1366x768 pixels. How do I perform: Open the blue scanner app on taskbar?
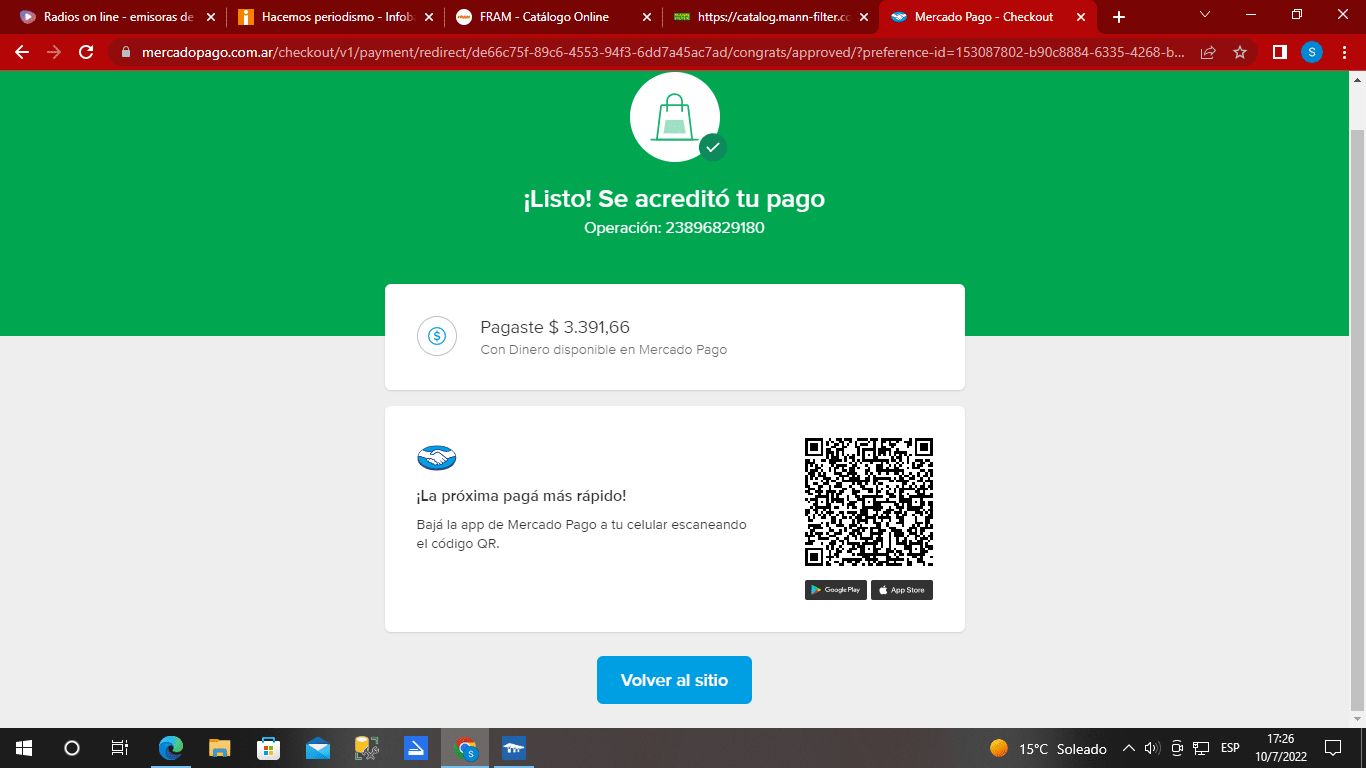click(416, 748)
